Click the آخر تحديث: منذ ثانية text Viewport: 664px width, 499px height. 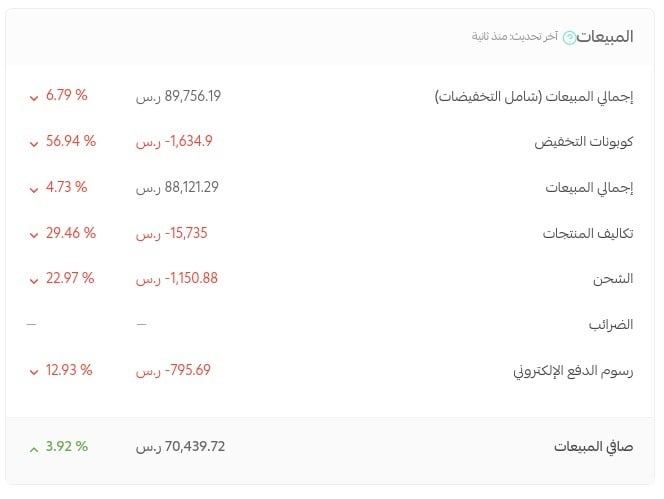coord(515,36)
